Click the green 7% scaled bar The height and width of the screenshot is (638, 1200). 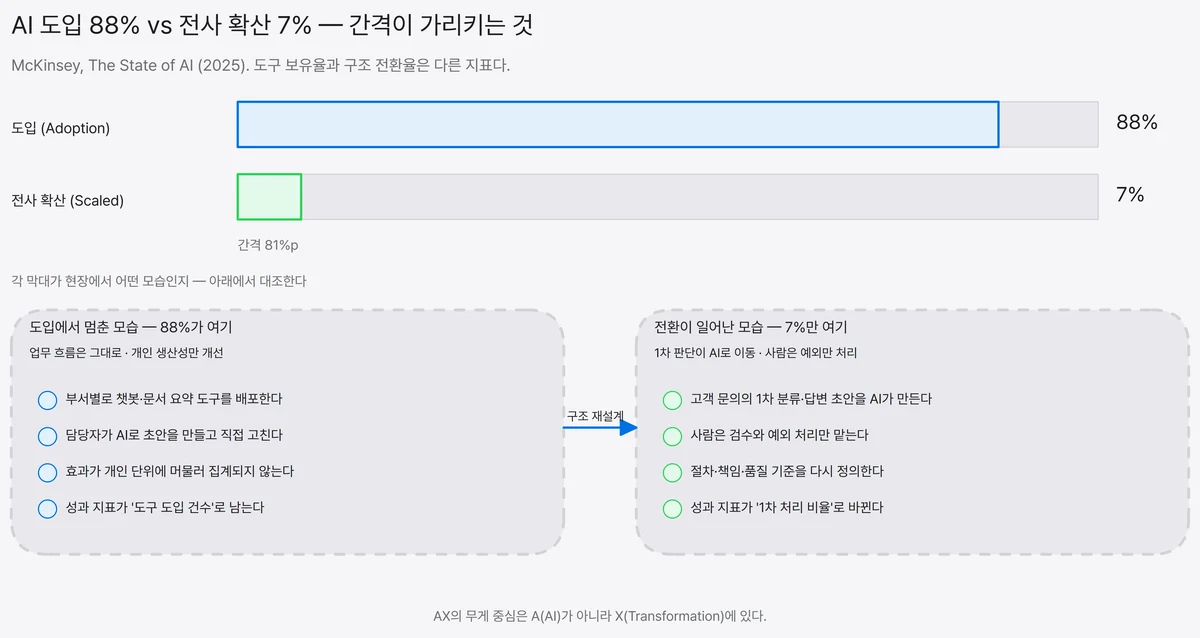coord(269,197)
